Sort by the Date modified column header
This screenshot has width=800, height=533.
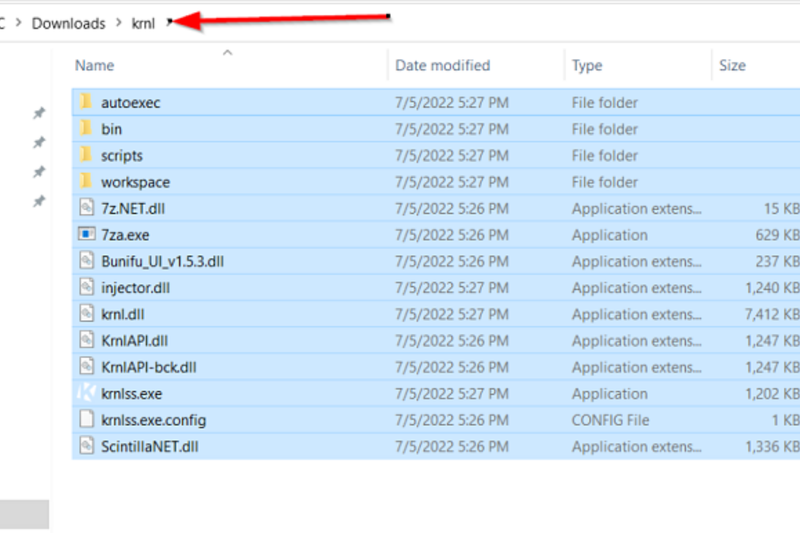442,65
